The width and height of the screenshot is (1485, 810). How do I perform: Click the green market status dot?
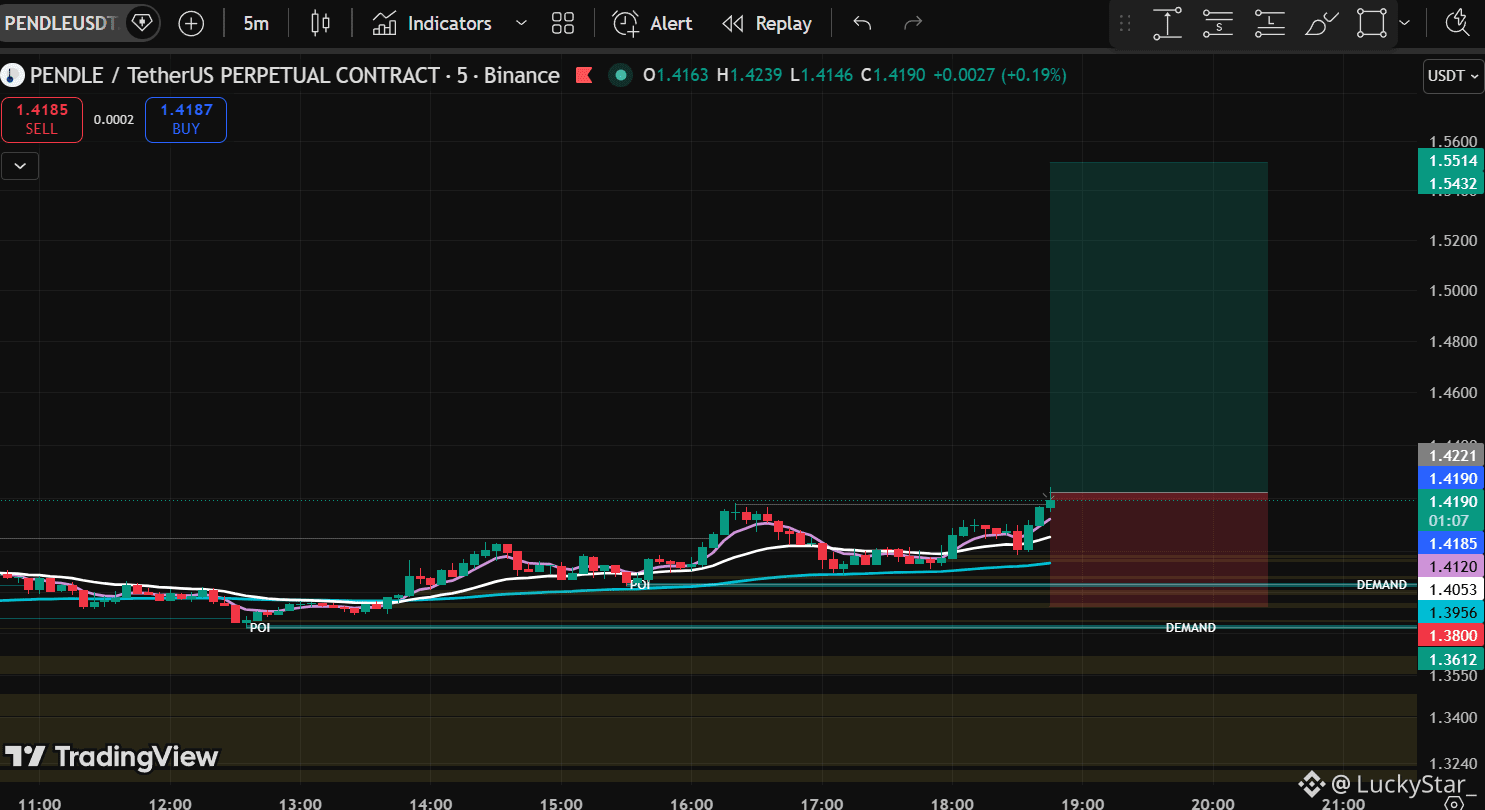[621, 75]
